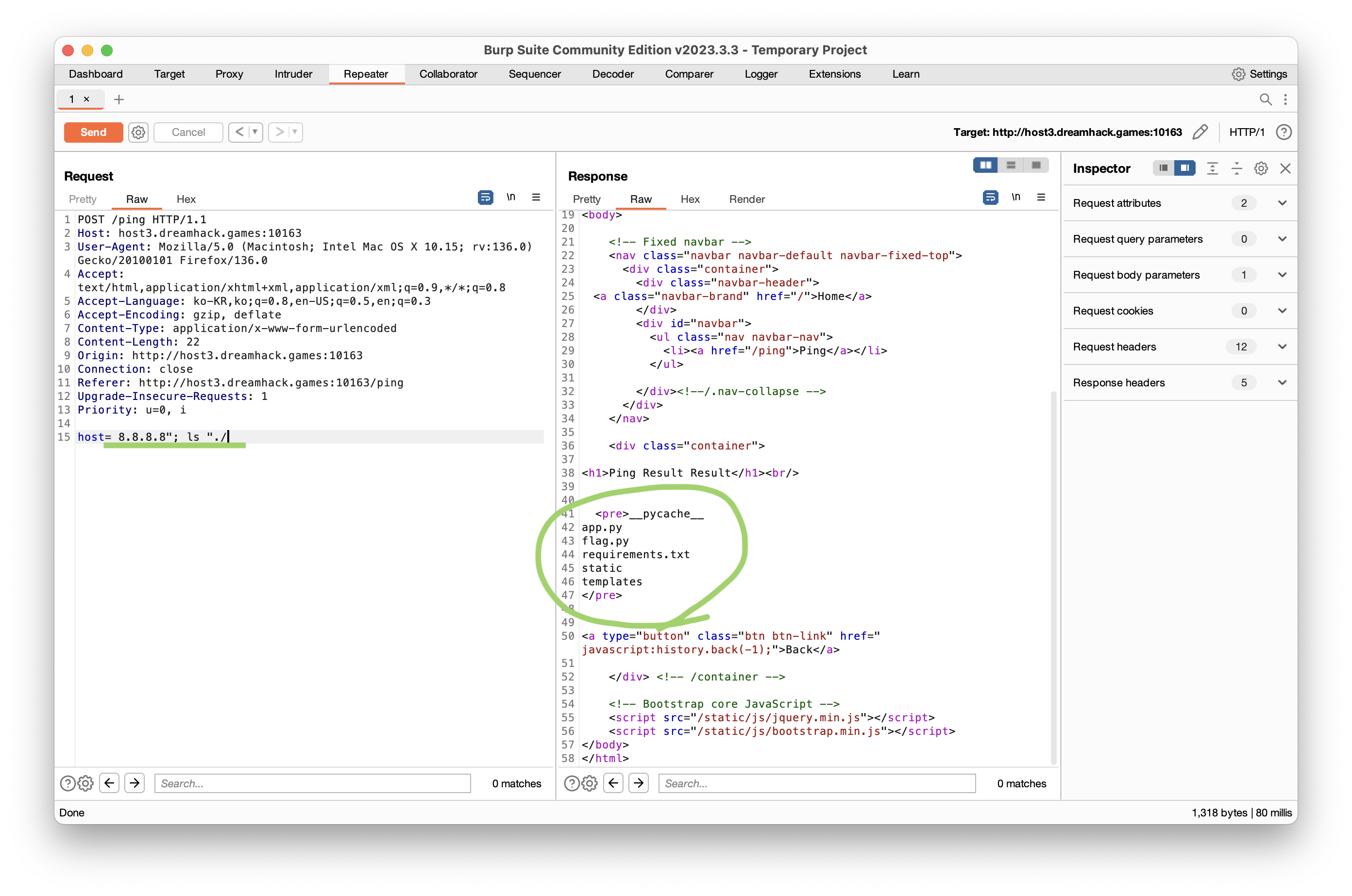Image resolution: width=1352 pixels, height=896 pixels.
Task: Open history back dropdown arrow next to Cancel
Action: click(255, 133)
